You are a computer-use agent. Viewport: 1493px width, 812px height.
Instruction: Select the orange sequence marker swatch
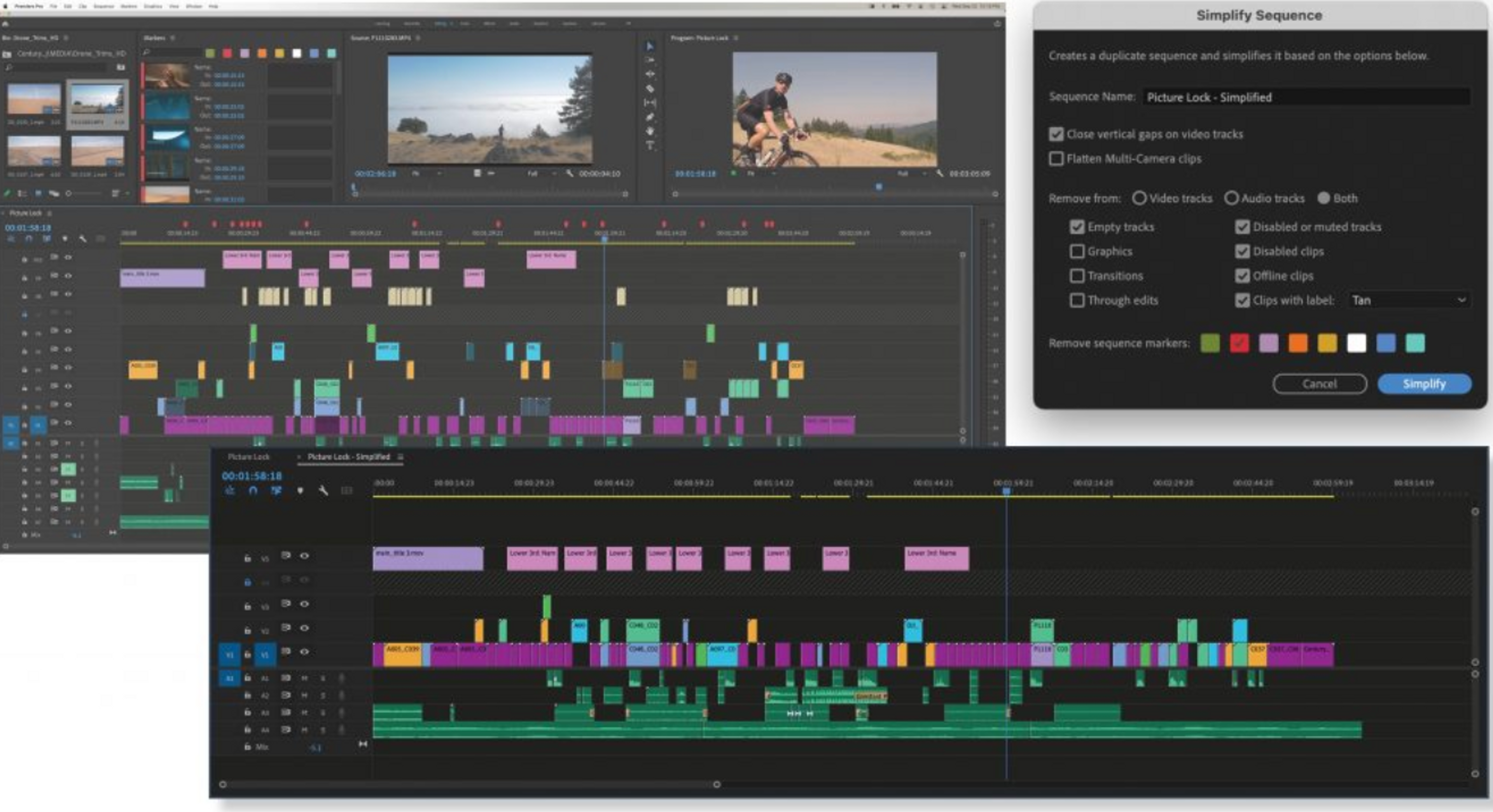1298,343
